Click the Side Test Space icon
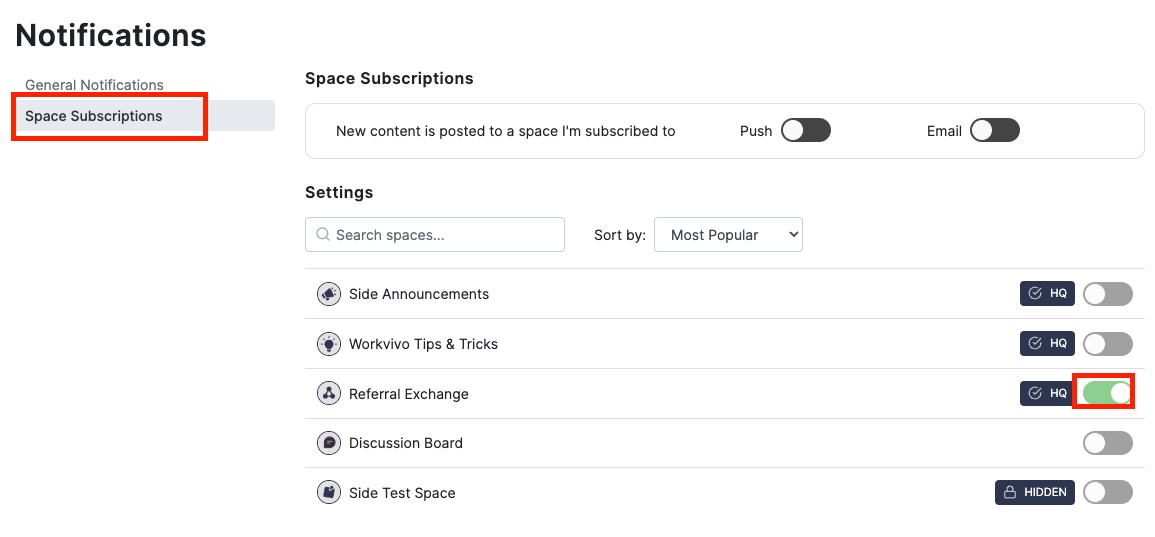Image resolution: width=1155 pixels, height=537 pixels. coord(329,492)
